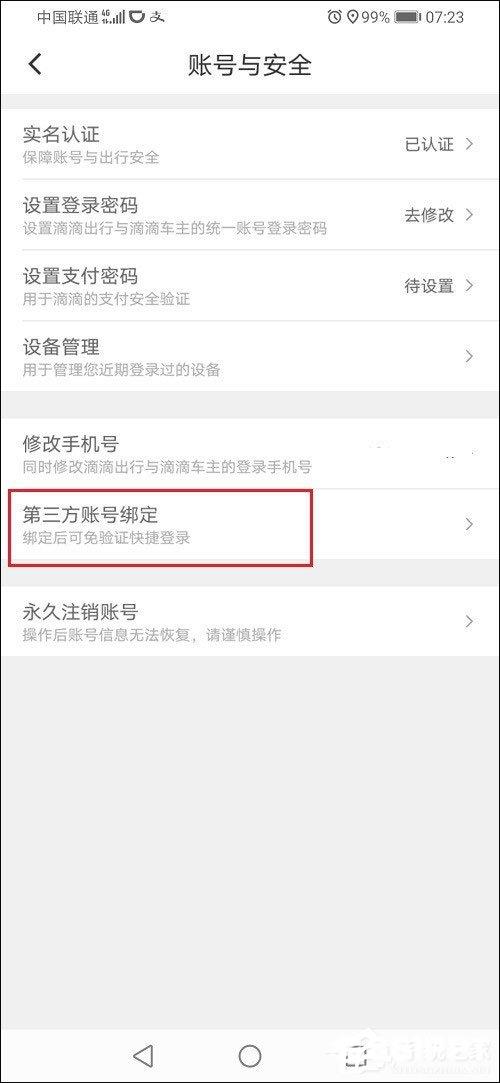Expand chevron beside 待设置

[x=470, y=285]
